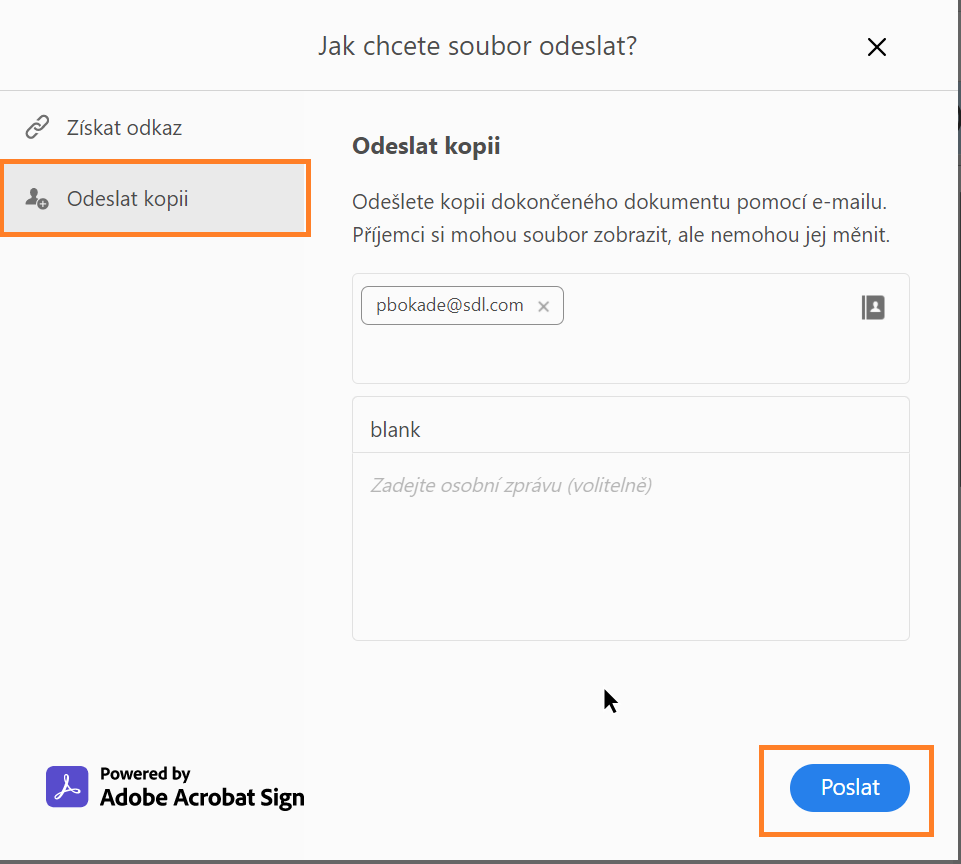Screen dimensions: 961x864
Task: Select the pbokade@sdl.com recipient chip
Action: (x=449, y=306)
